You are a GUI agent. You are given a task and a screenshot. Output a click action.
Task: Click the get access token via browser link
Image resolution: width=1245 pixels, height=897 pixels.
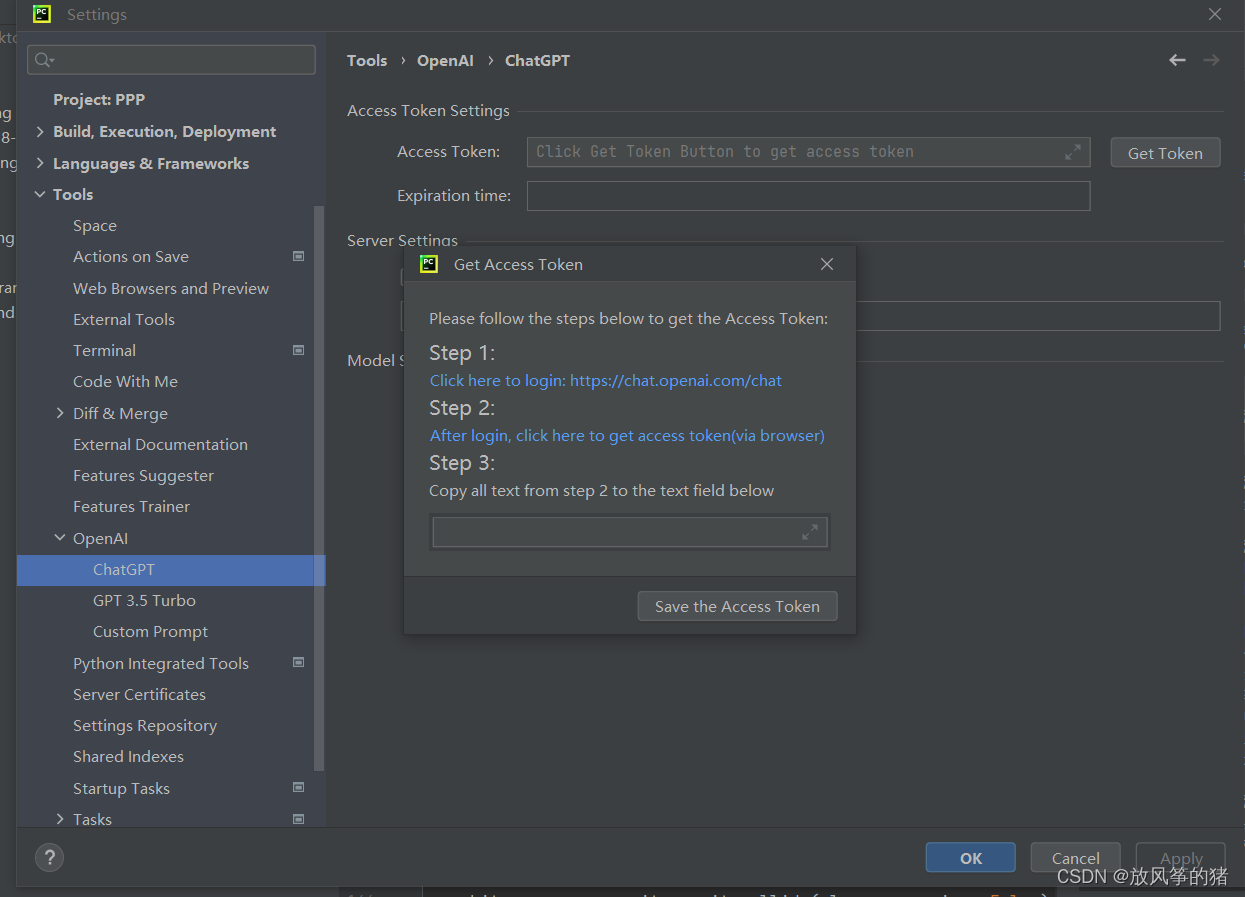click(x=627, y=436)
